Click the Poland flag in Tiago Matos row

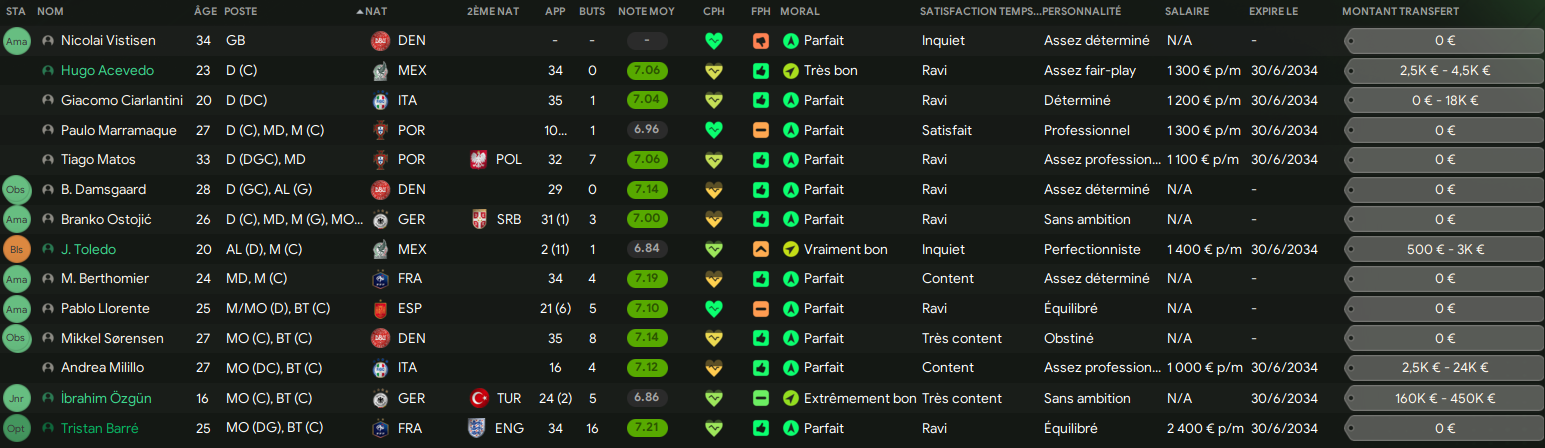(x=479, y=160)
